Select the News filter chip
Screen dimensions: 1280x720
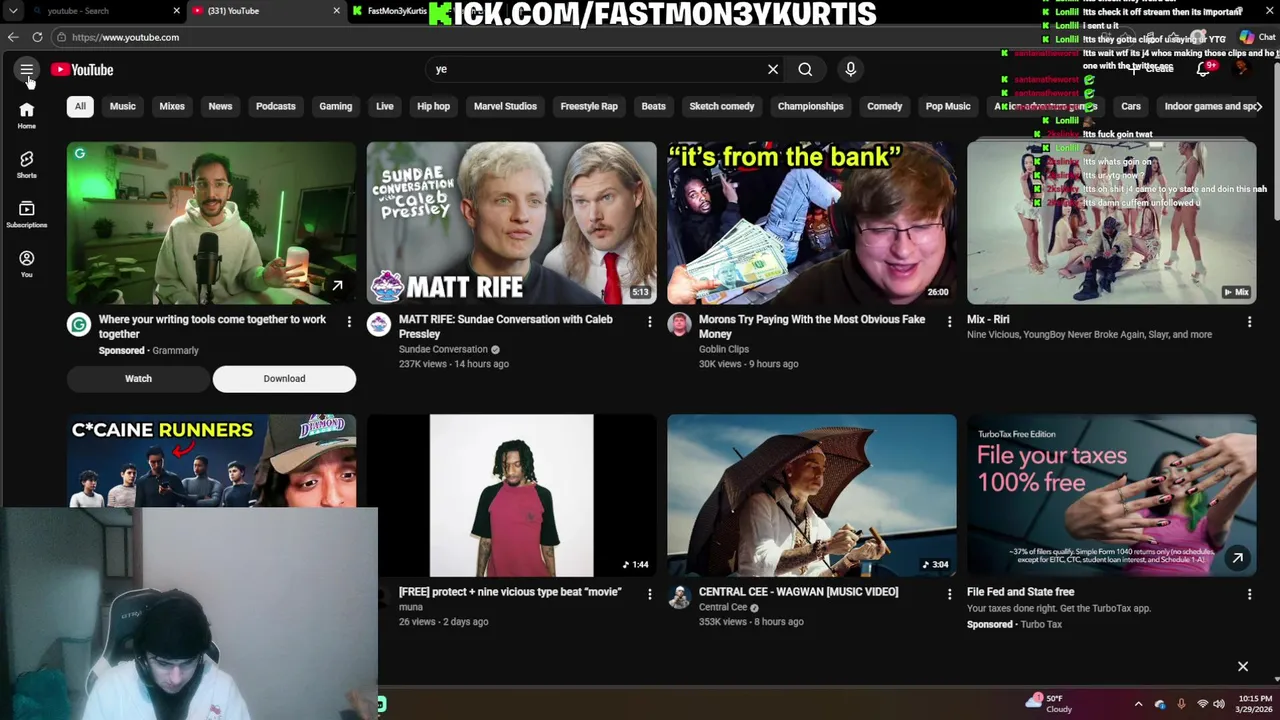(220, 106)
